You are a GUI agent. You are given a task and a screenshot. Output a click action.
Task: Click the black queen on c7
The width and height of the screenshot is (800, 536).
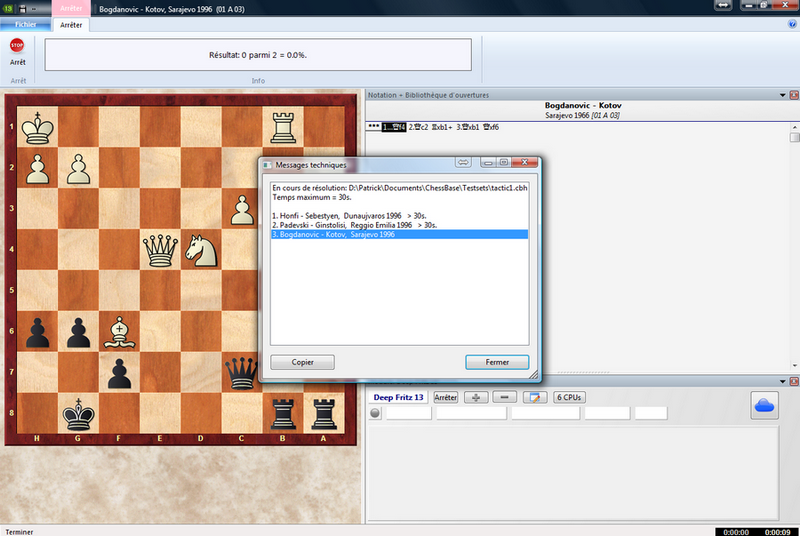click(242, 373)
